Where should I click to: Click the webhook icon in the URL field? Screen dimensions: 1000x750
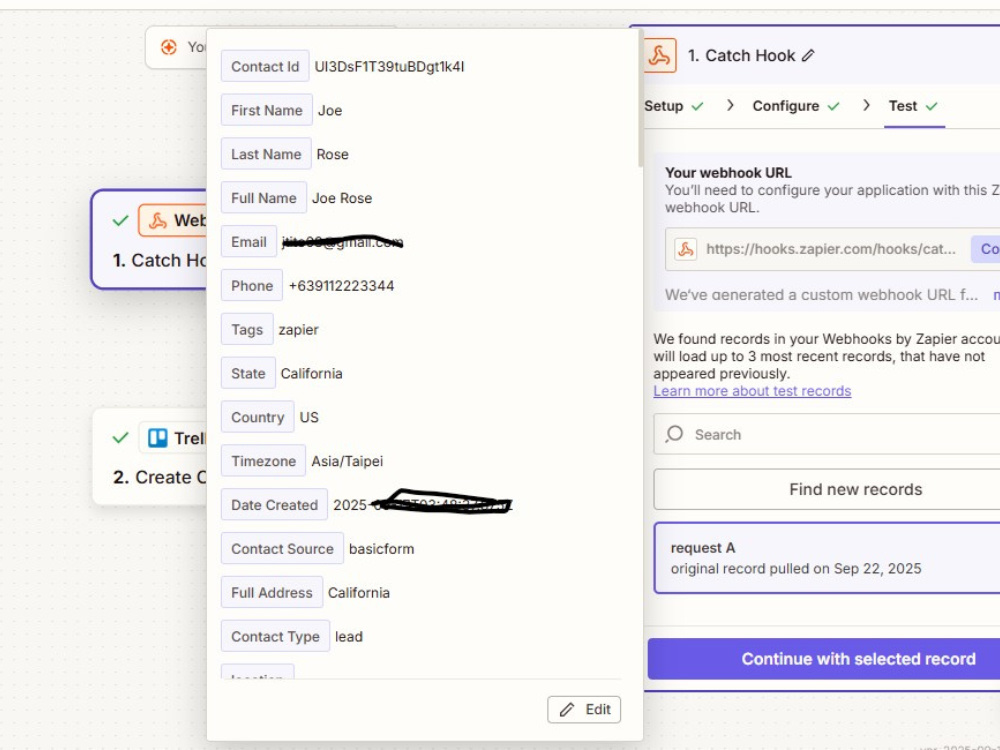tap(686, 249)
